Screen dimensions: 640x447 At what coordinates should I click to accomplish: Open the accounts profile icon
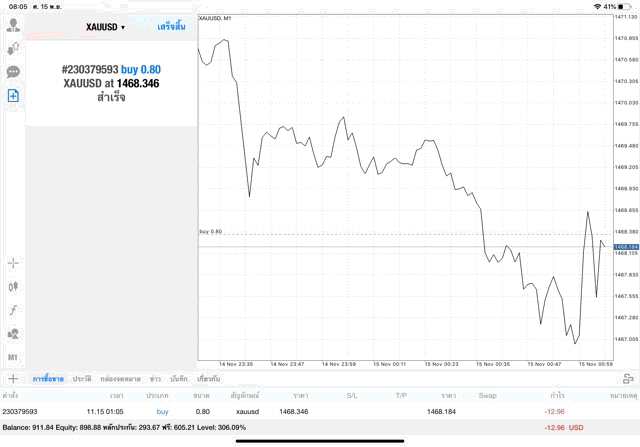pyautogui.click(x=13, y=24)
